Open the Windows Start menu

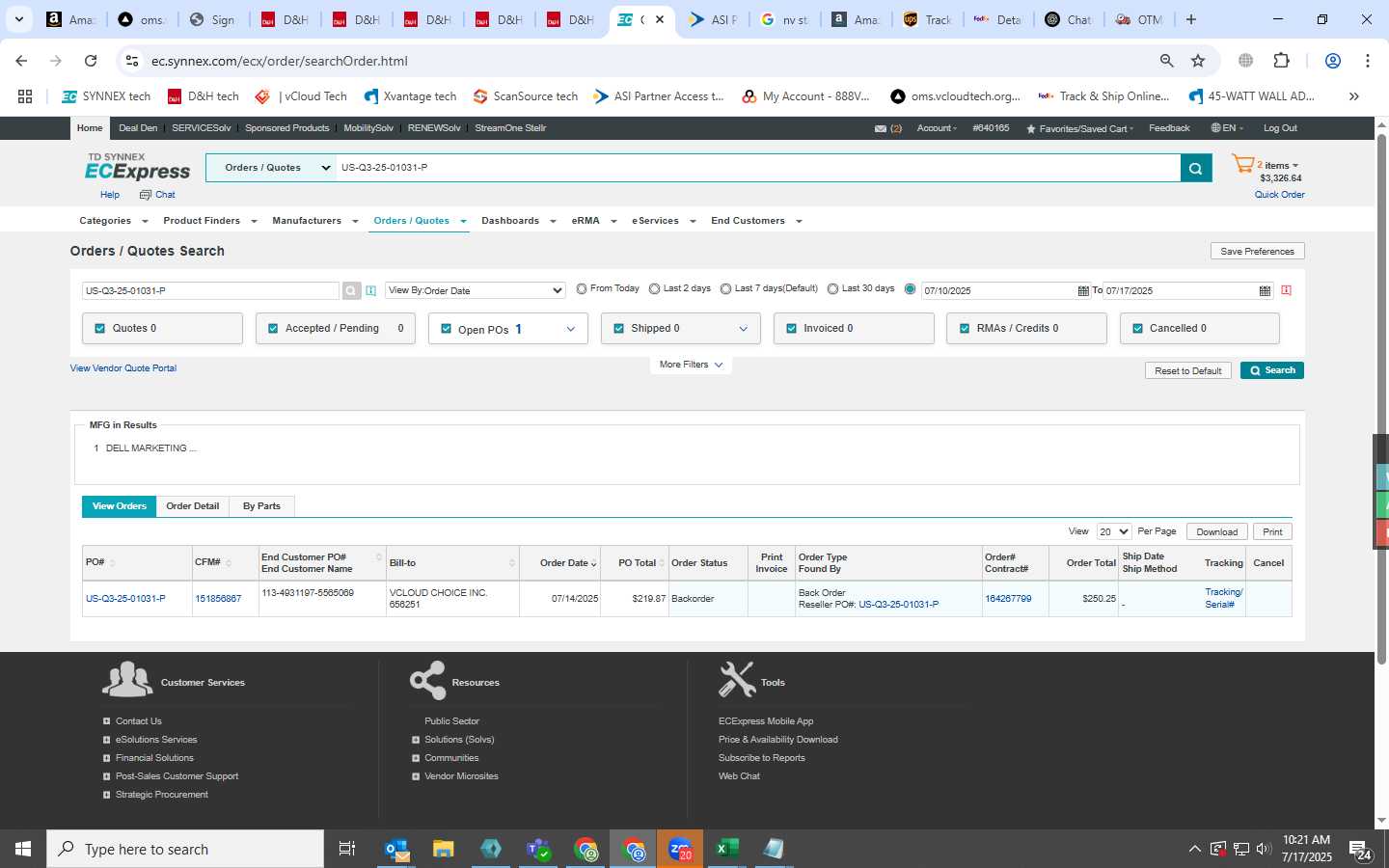pos(23,849)
